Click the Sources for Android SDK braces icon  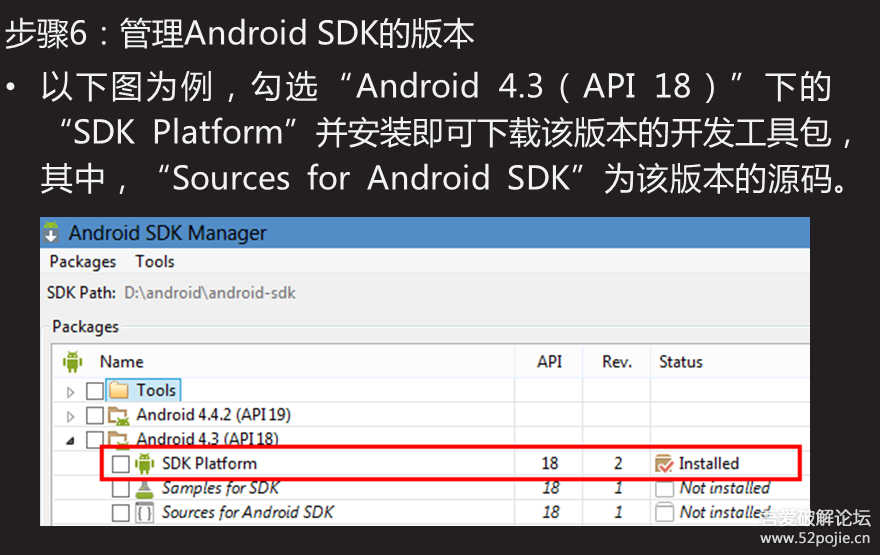pyautogui.click(x=145, y=513)
